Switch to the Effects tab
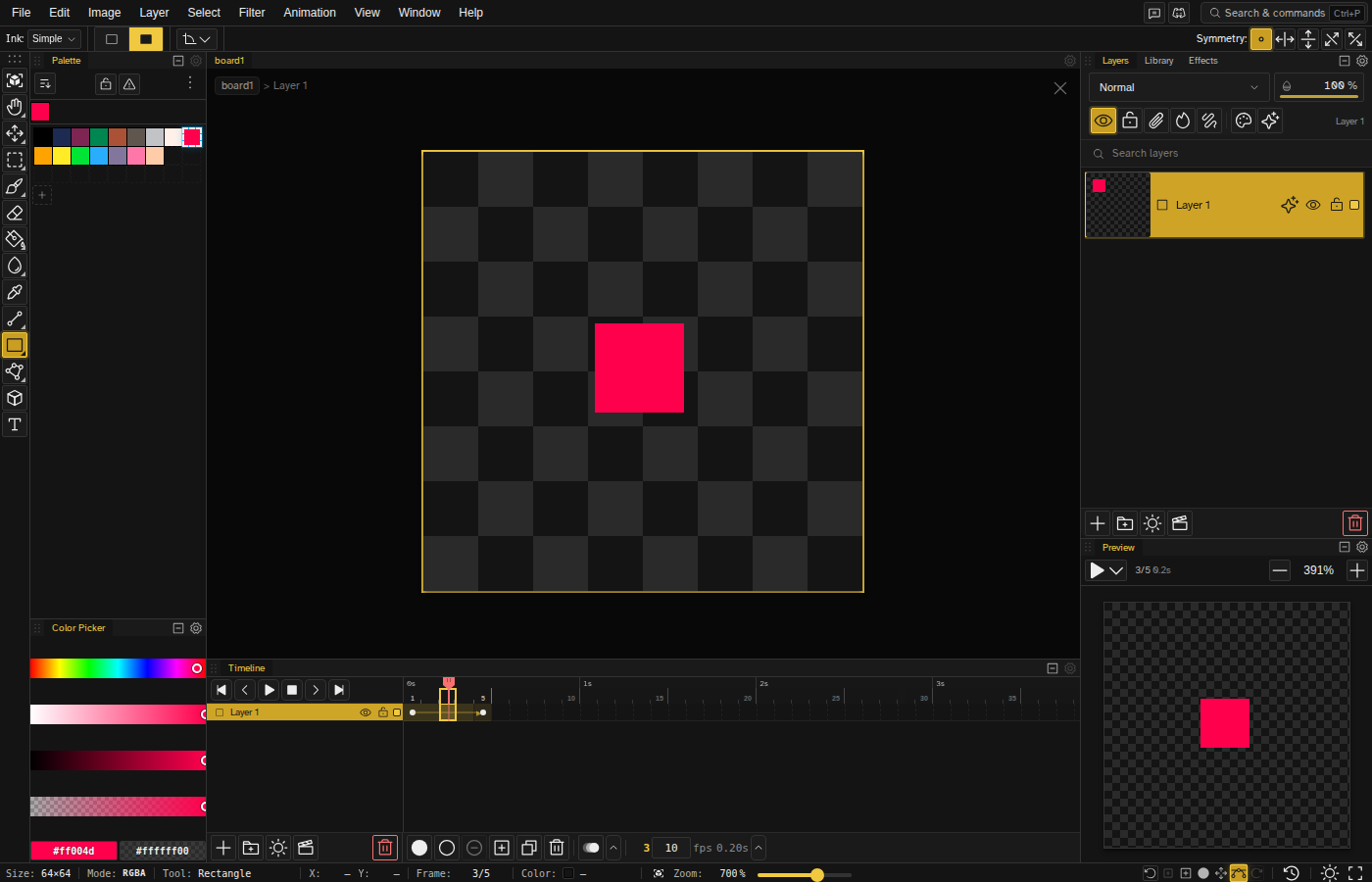The height and width of the screenshot is (882, 1372). [x=1203, y=61]
